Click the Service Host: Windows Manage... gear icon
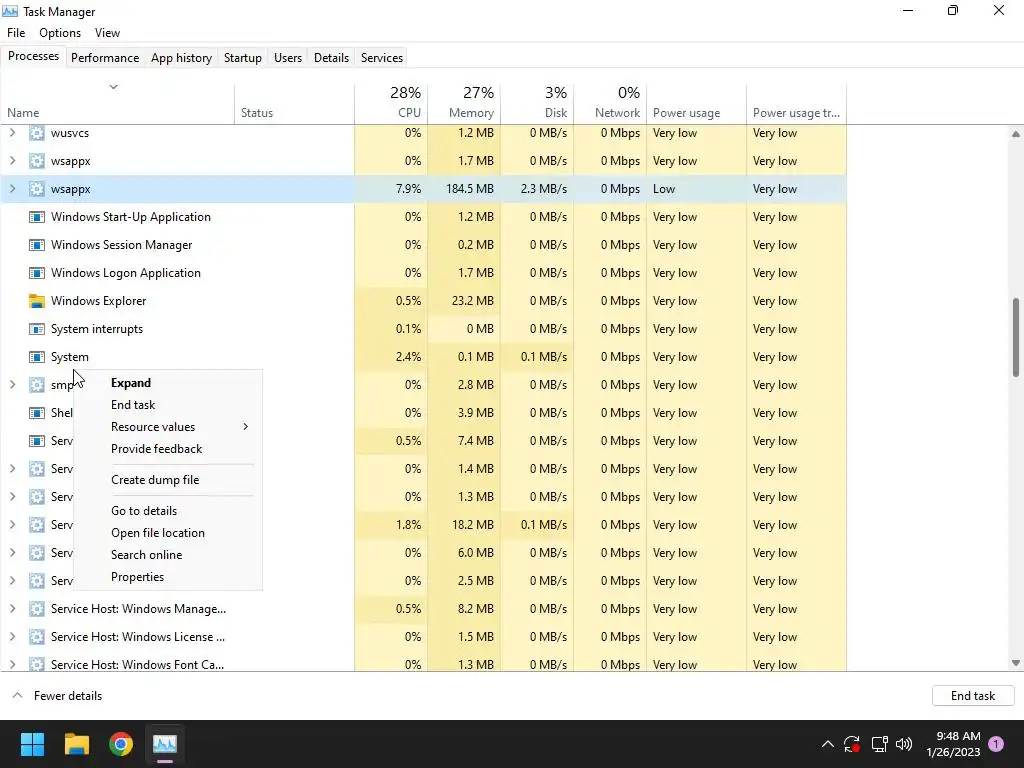This screenshot has height=768, width=1024. click(37, 609)
